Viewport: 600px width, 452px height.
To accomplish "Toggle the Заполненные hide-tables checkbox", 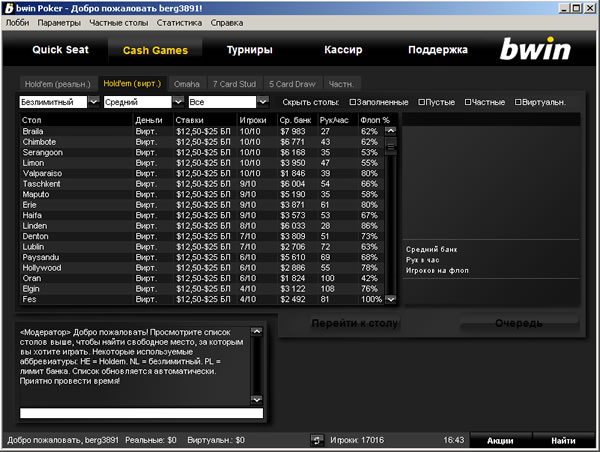I will click(x=352, y=102).
